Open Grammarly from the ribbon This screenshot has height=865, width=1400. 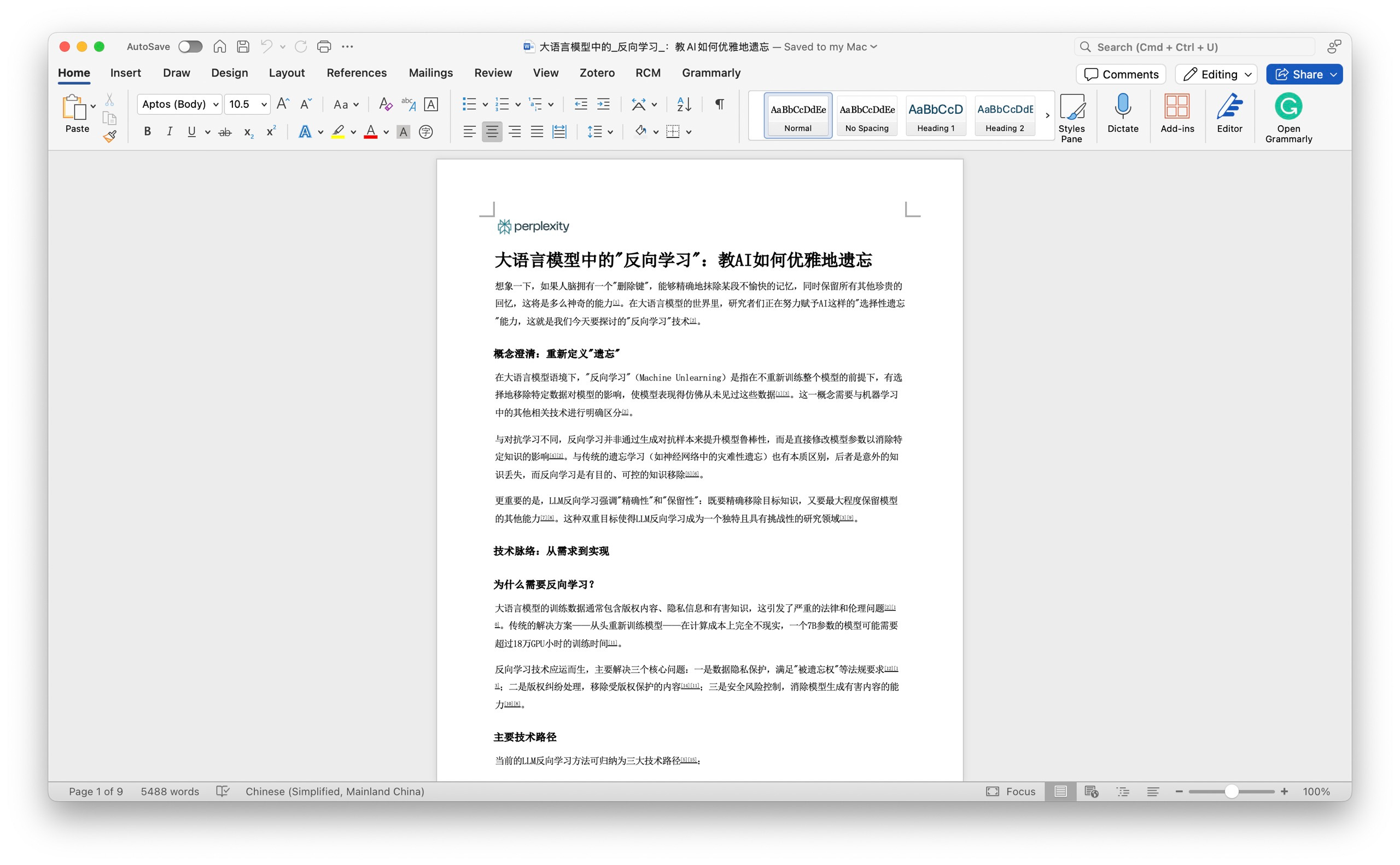pos(1288,117)
